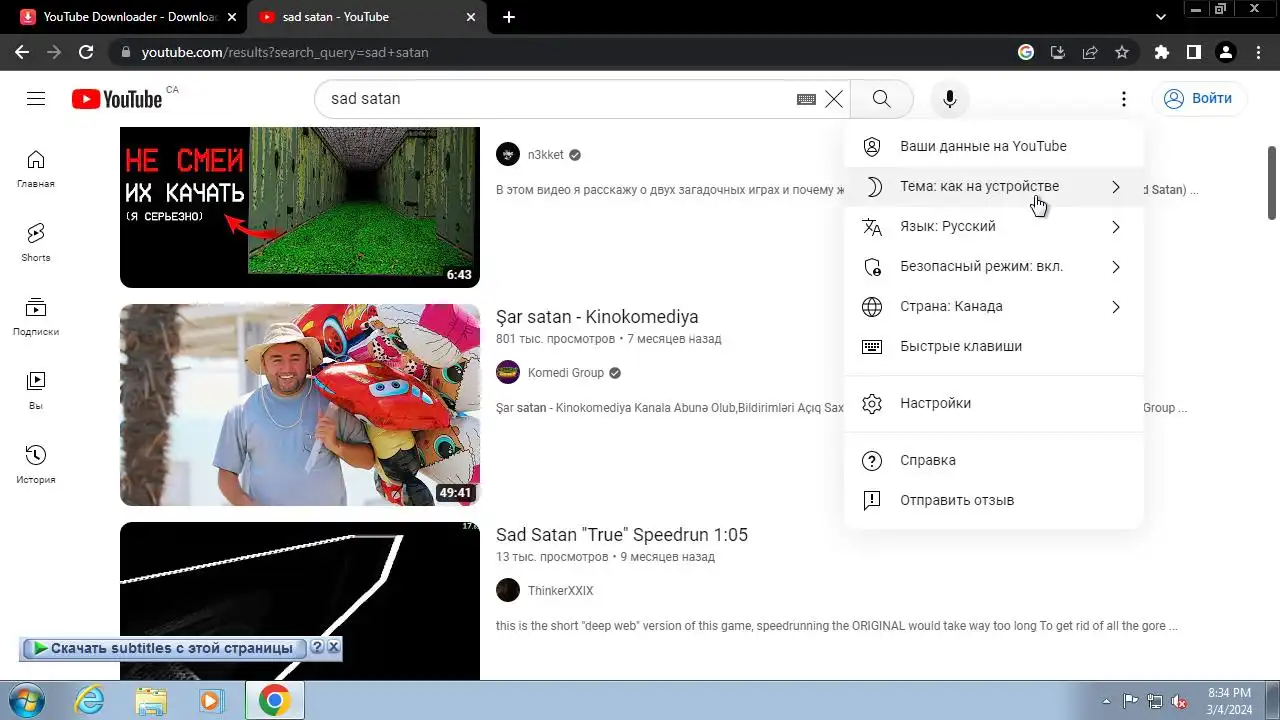Viewport: 1280px width, 720px height.
Task: Open Подписки in the sidebar
Action: click(36, 317)
